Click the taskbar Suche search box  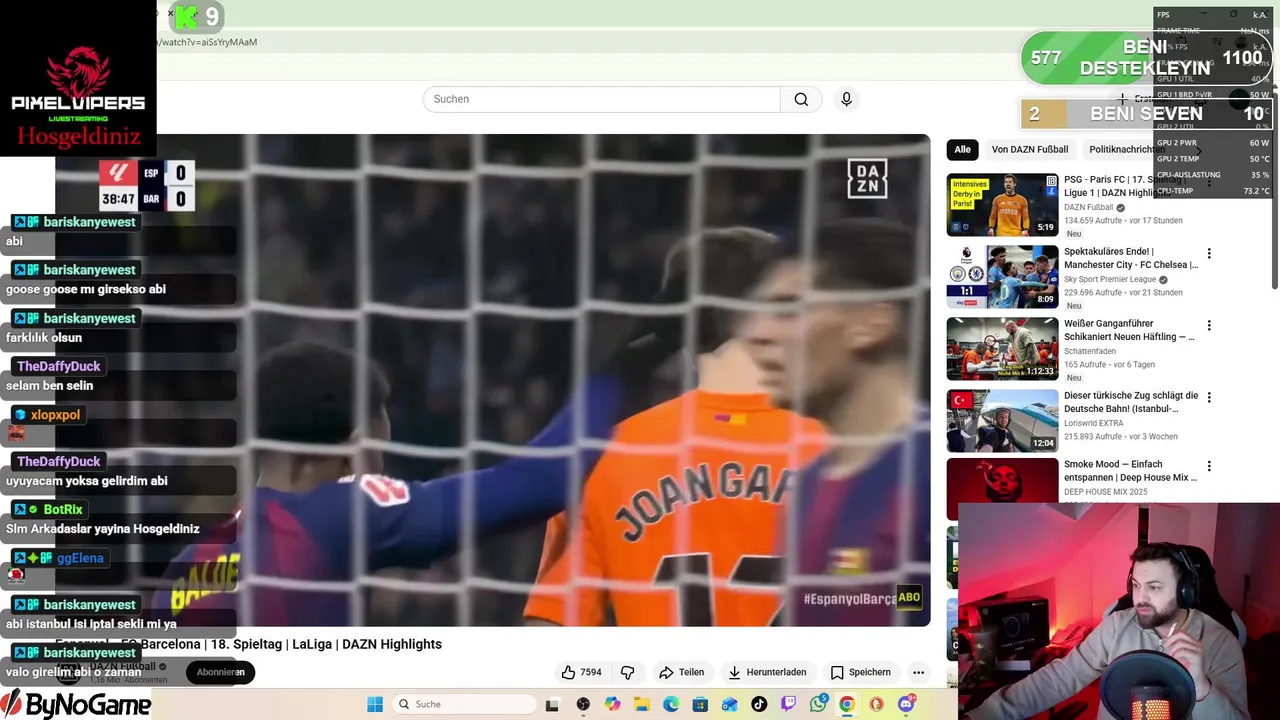tap(464, 704)
